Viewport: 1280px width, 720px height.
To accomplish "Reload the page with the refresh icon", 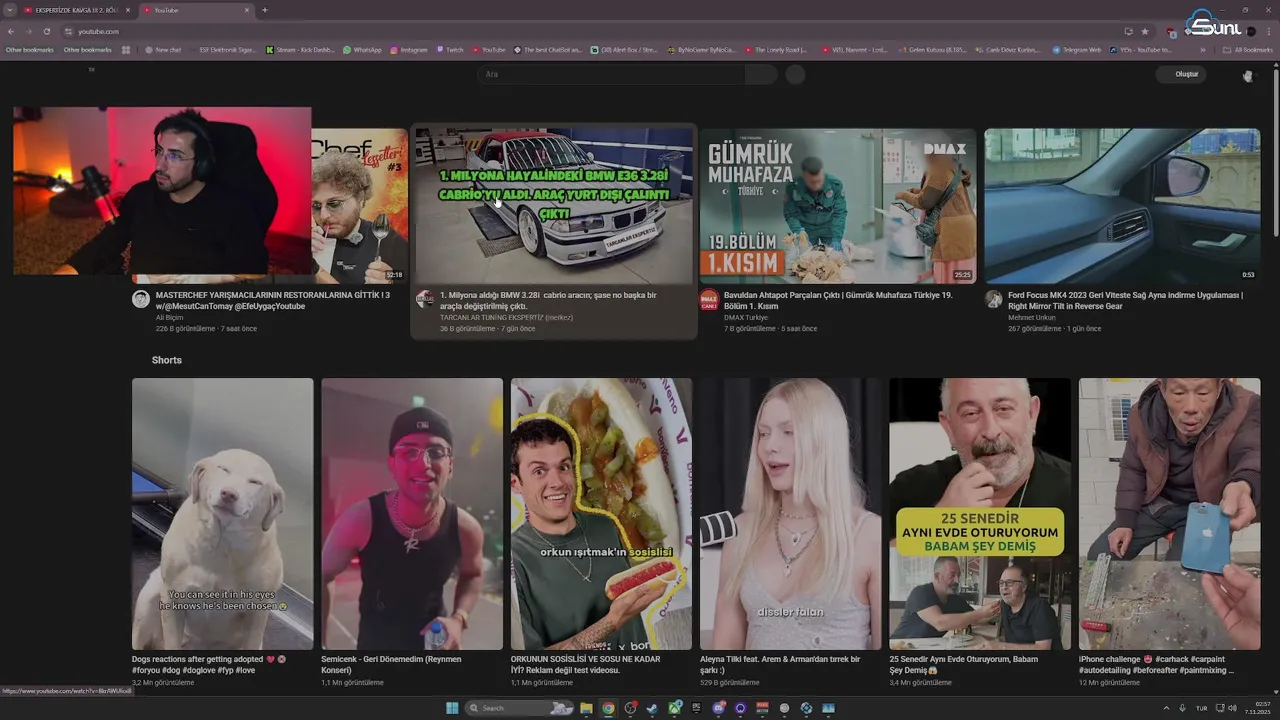I will click(46, 31).
